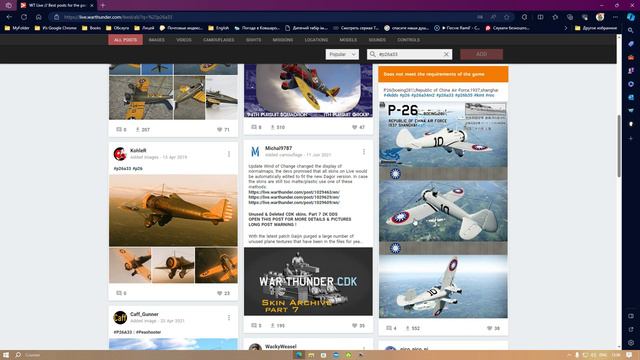Viewport: 640px width, 360px height.
Task: Open the Popular sort dropdown
Action: (x=342, y=54)
